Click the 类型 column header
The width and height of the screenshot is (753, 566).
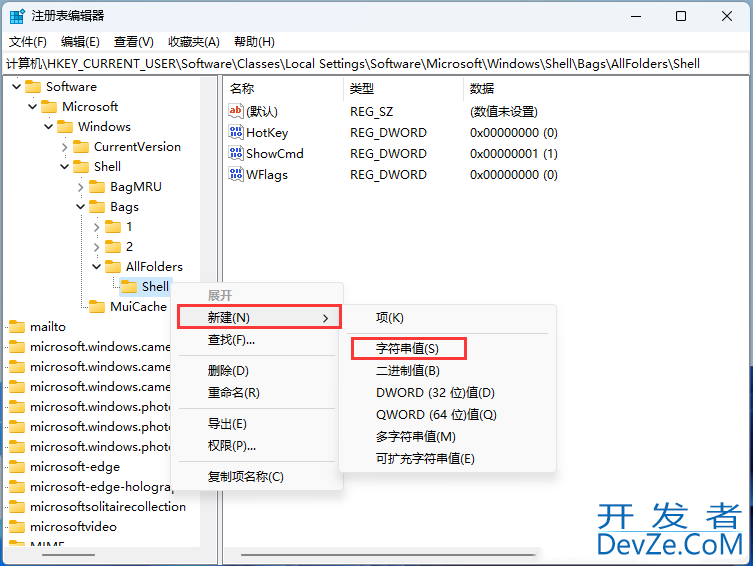pos(404,88)
